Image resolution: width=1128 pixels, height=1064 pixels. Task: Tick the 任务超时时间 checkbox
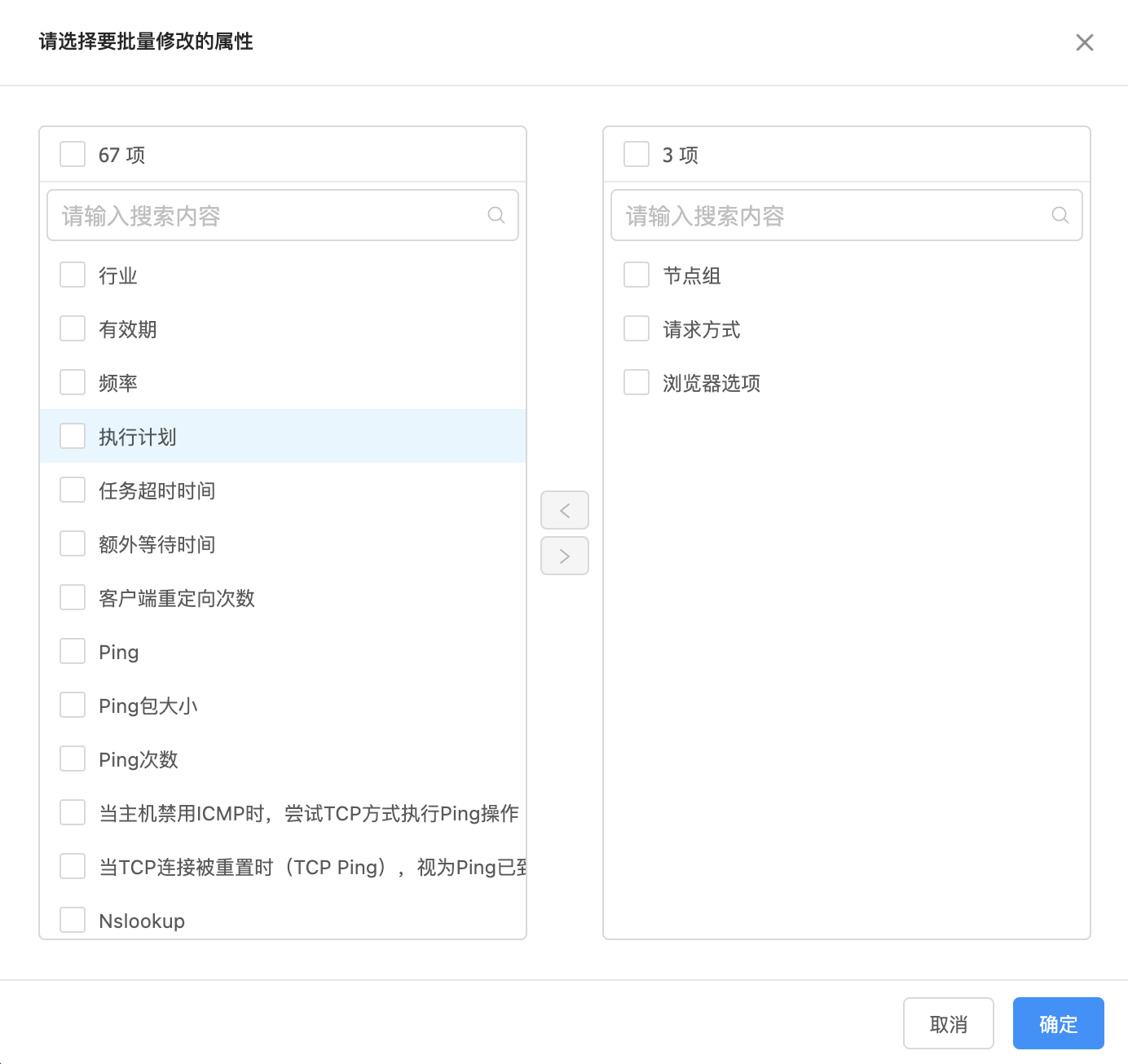[x=73, y=490]
